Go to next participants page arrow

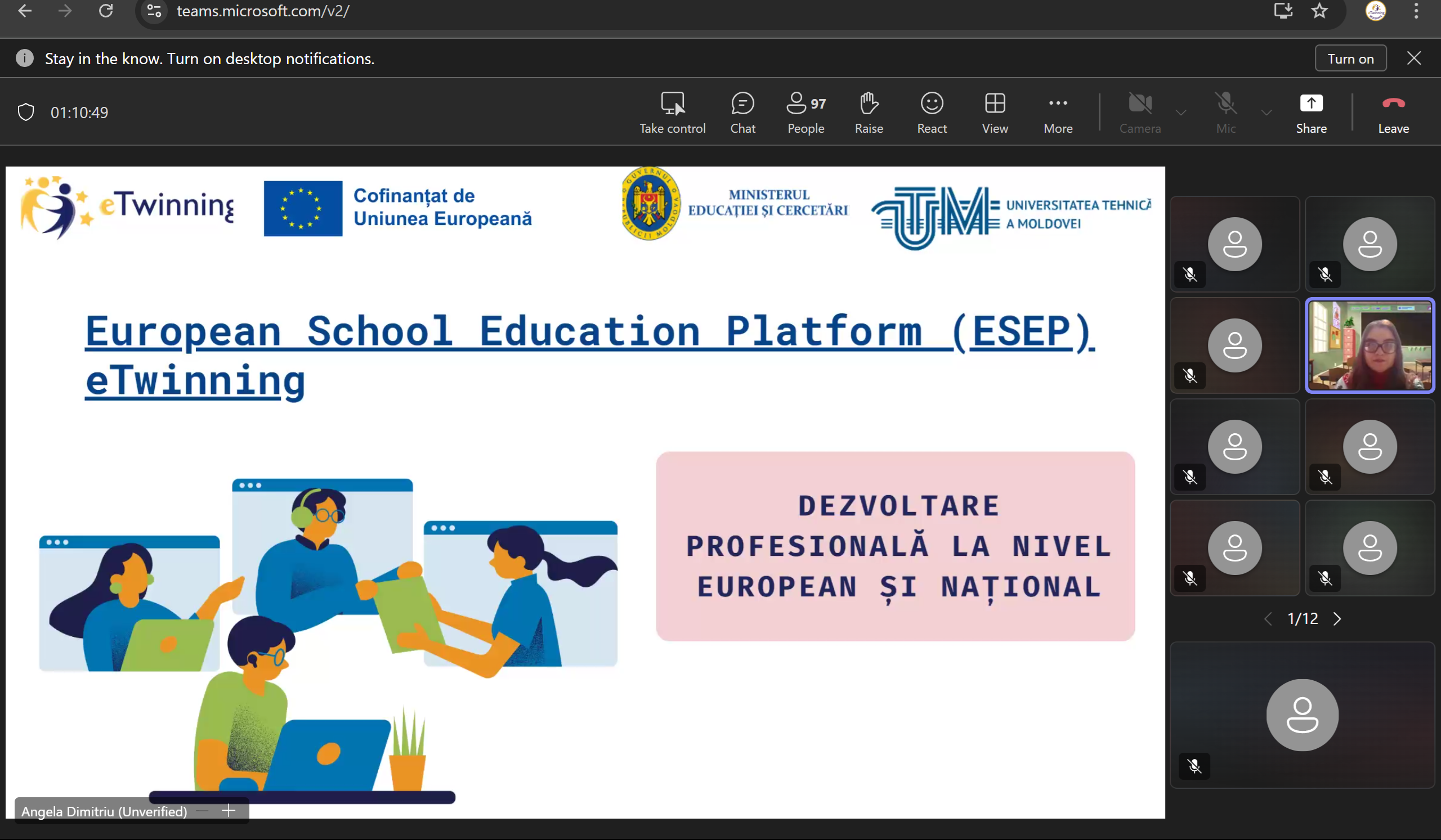[1337, 619]
